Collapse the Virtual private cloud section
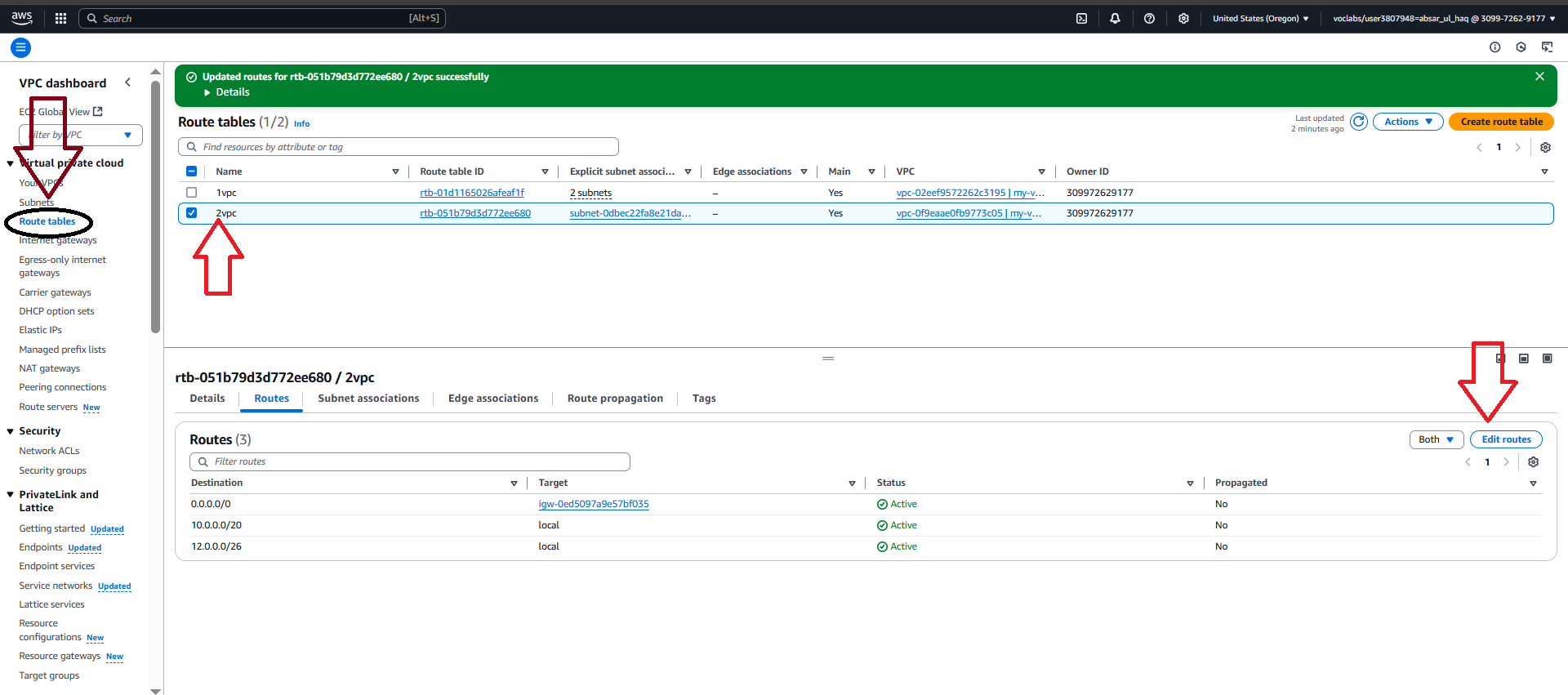Screen dimensions: 1568x695 pos(11,163)
